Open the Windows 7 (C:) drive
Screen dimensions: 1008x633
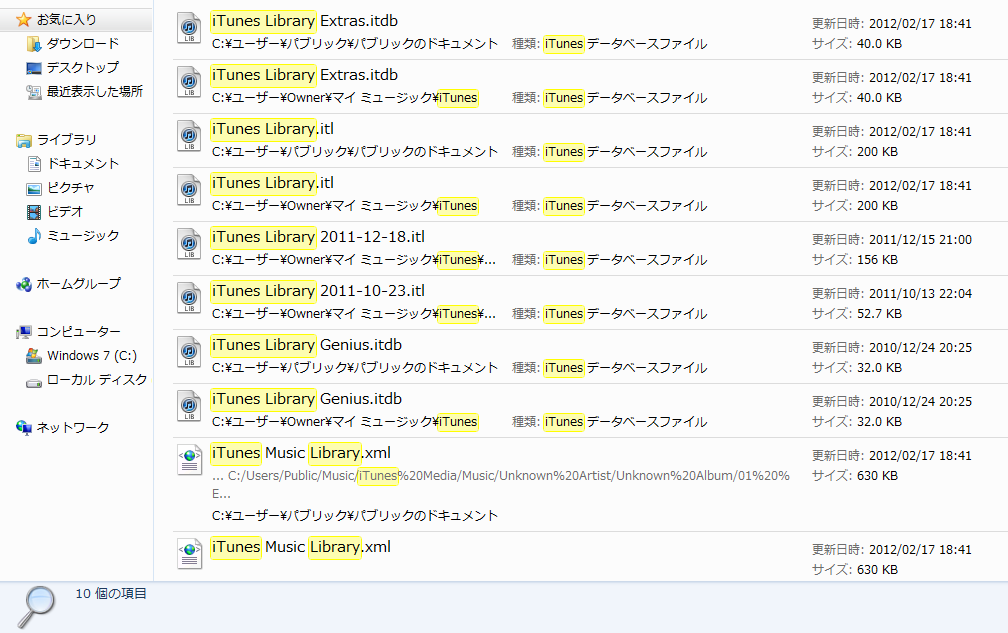(x=81, y=355)
